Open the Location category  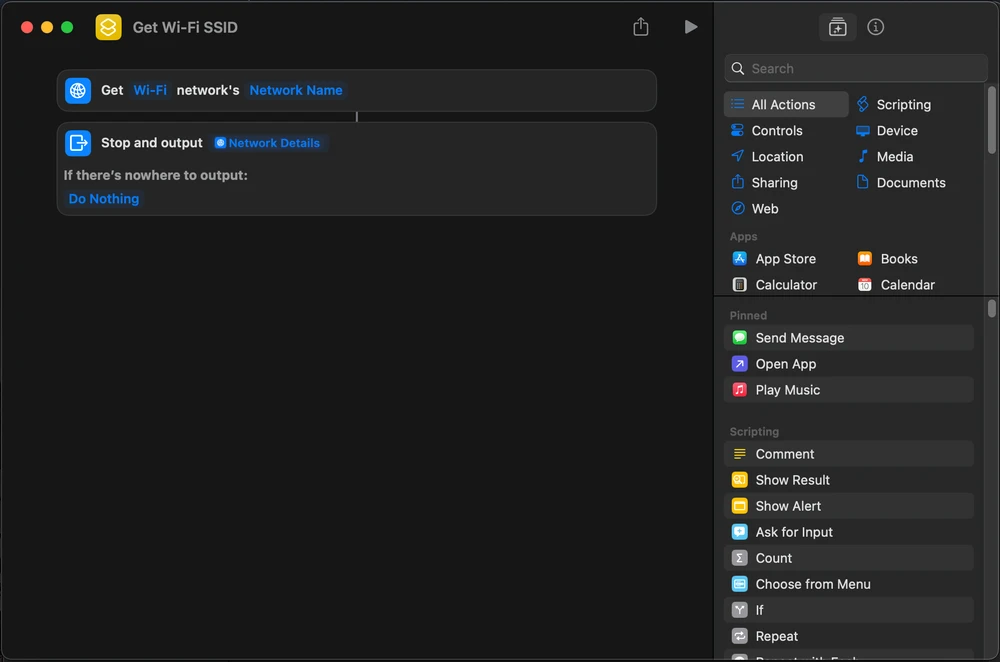pyautogui.click(x=777, y=157)
